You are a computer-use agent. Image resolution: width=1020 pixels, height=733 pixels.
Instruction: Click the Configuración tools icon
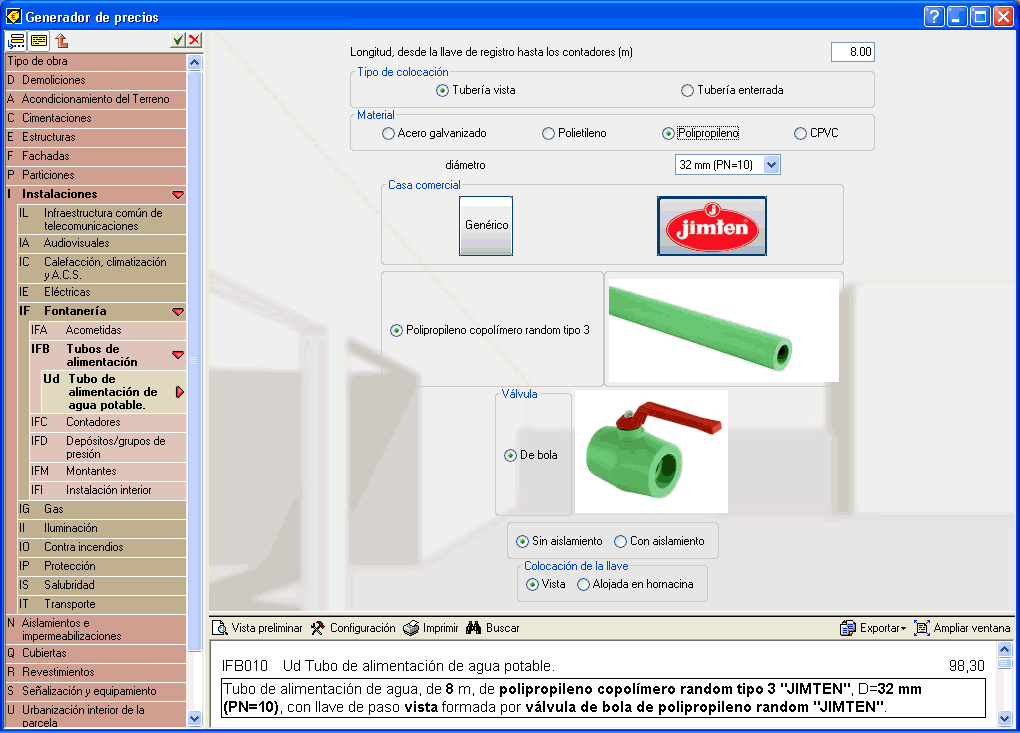point(317,628)
